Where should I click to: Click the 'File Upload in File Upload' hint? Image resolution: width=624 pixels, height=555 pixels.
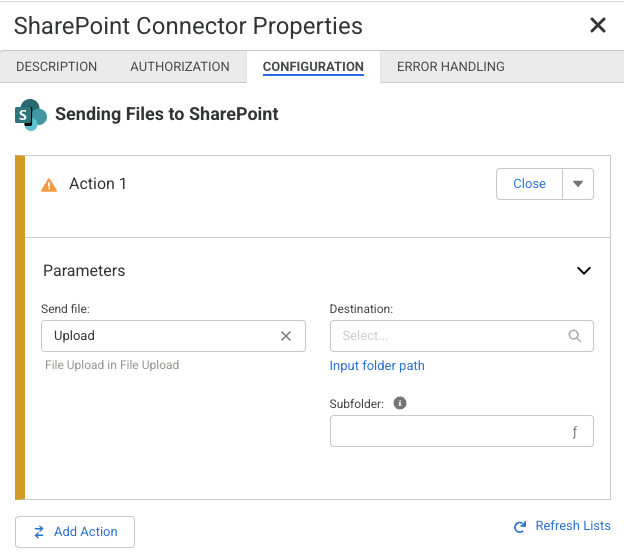112,365
